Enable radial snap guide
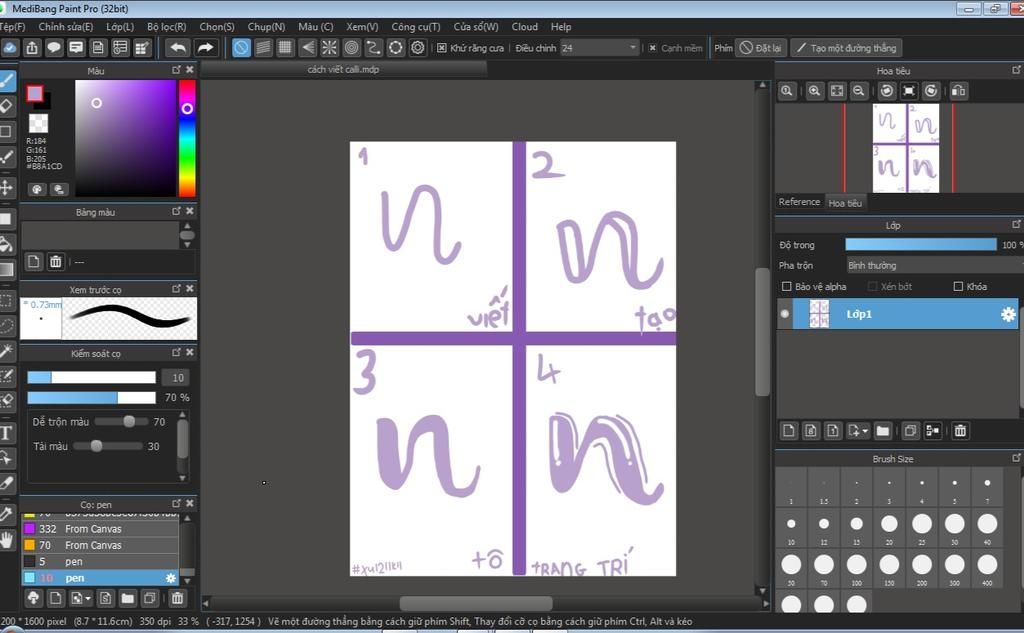 click(330, 48)
